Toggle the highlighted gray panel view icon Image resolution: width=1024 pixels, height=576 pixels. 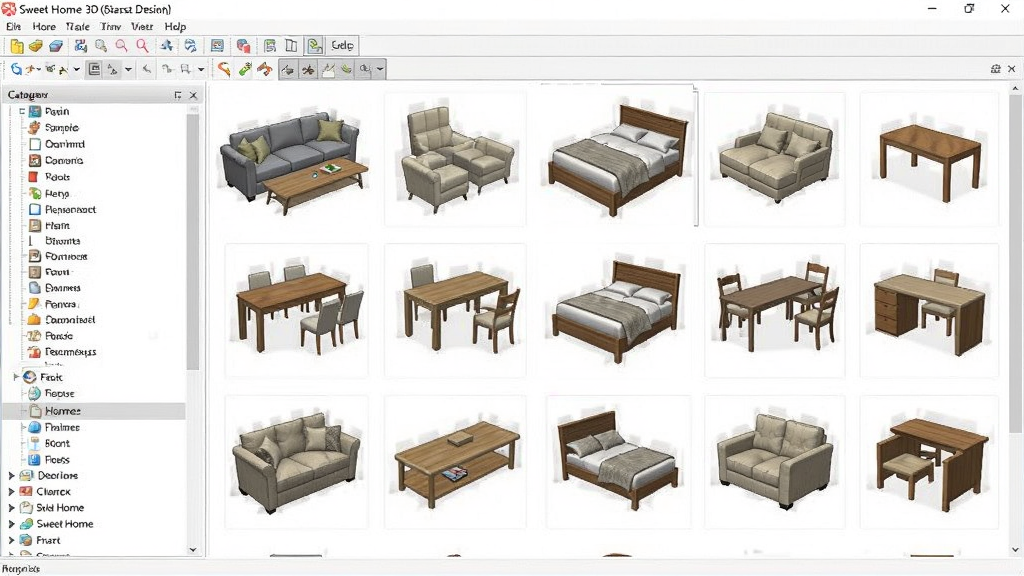point(94,69)
